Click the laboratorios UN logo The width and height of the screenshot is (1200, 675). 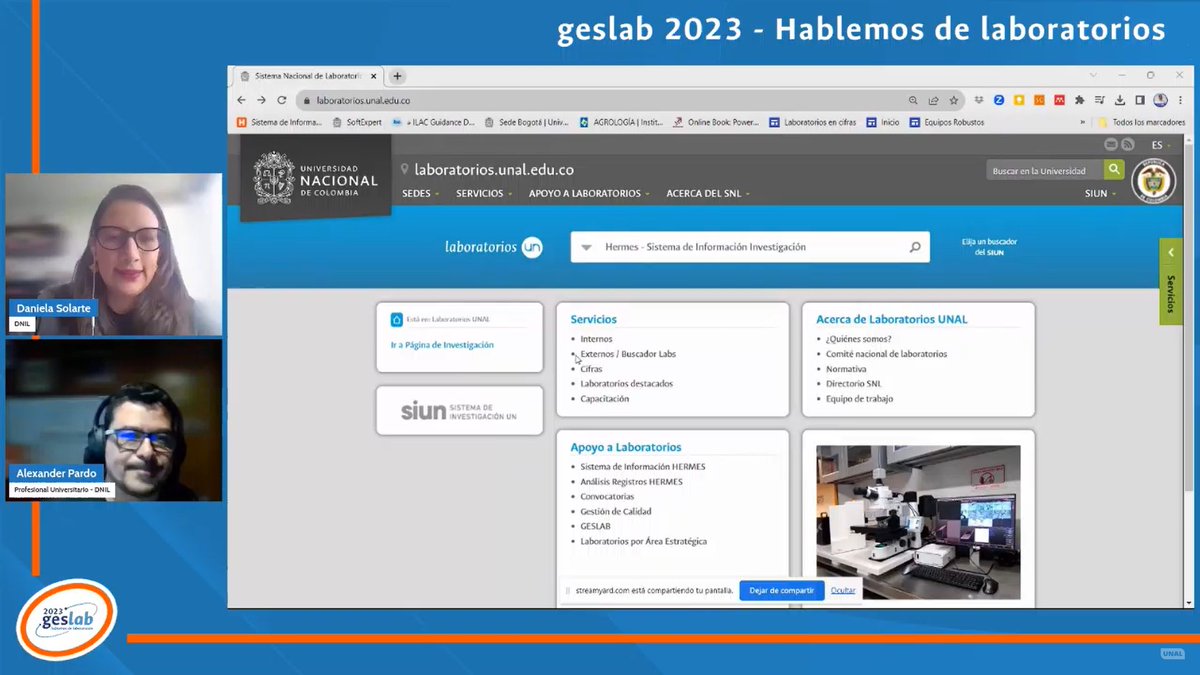[x=493, y=247]
